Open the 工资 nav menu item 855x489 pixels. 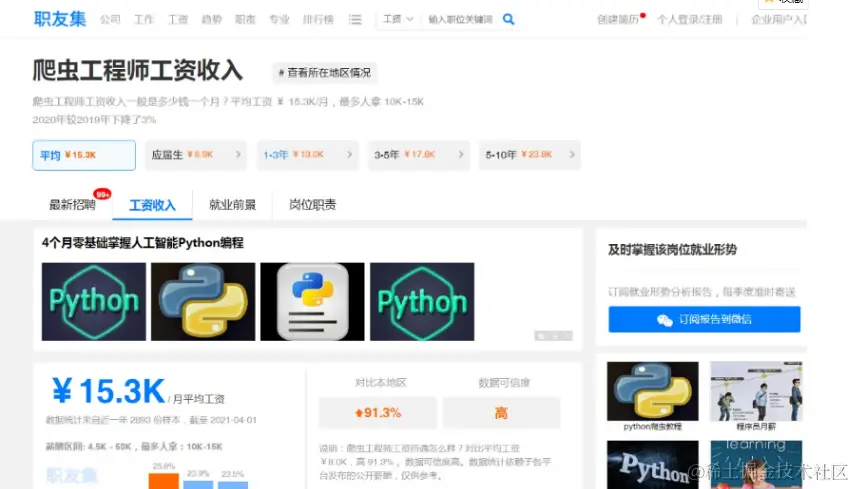[178, 20]
